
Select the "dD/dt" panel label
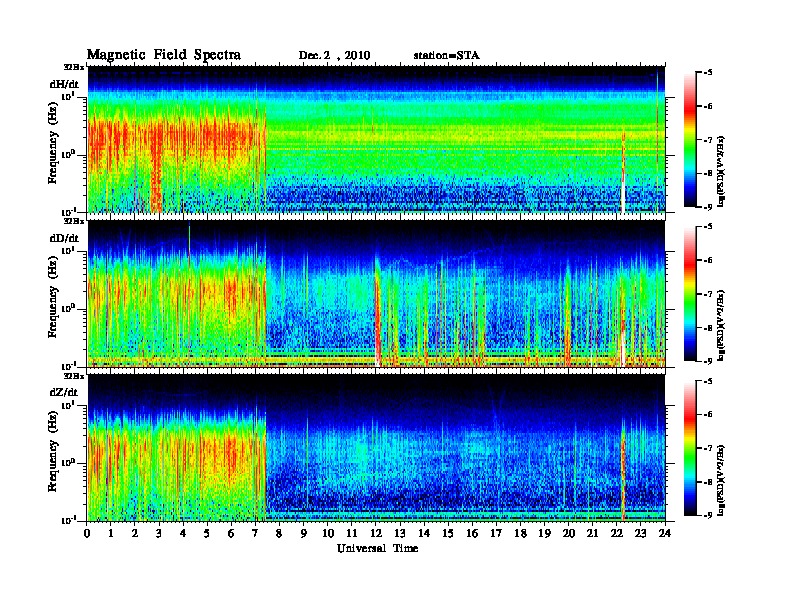(64, 238)
